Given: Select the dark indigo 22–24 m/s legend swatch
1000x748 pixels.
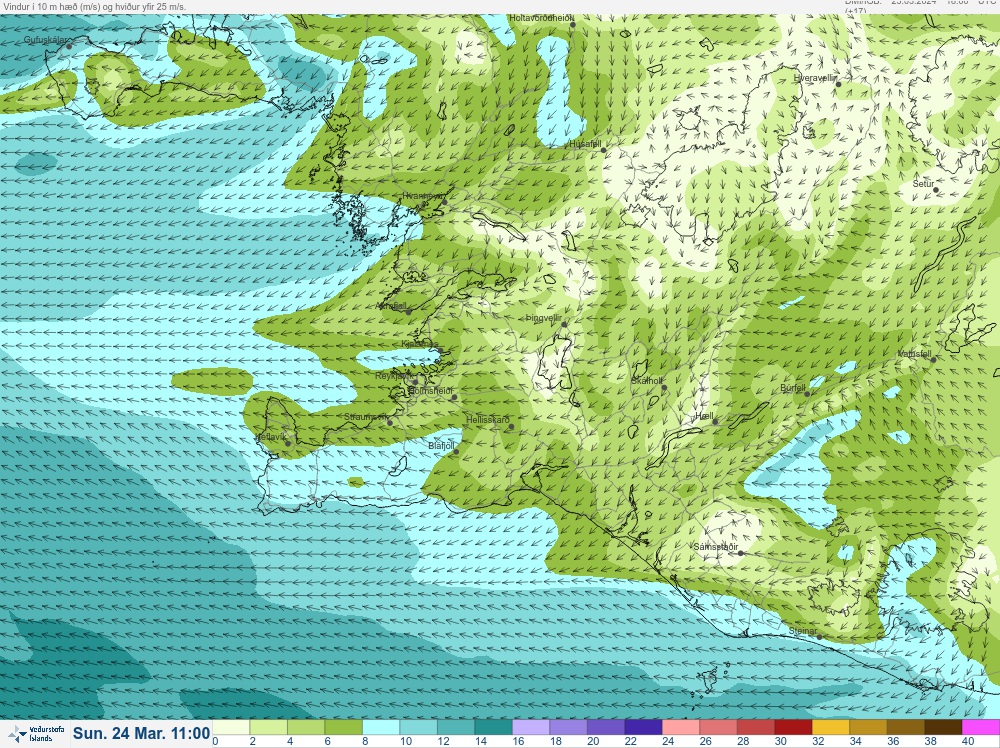Looking at the screenshot, I should [643, 728].
